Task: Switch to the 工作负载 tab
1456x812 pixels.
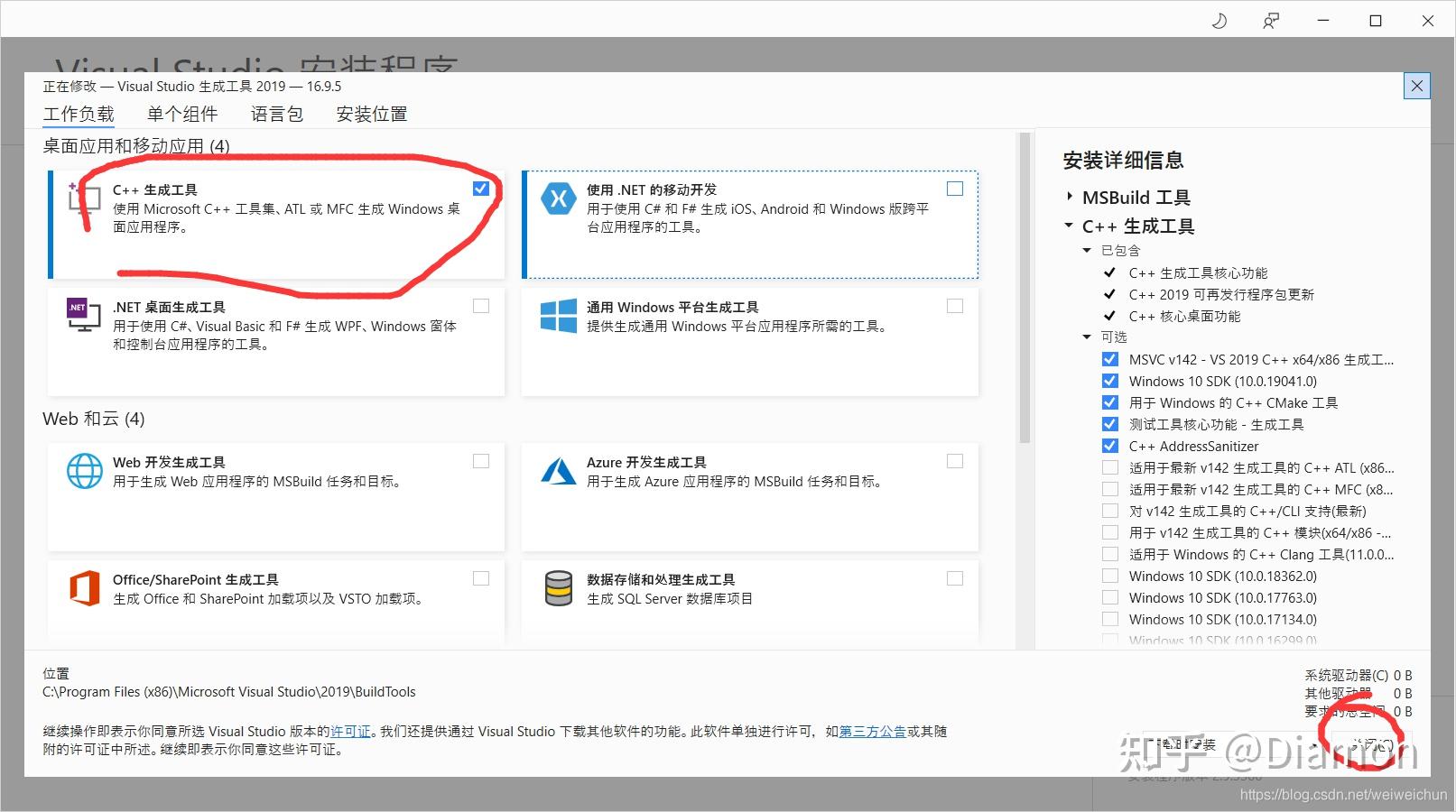Action: [x=79, y=115]
